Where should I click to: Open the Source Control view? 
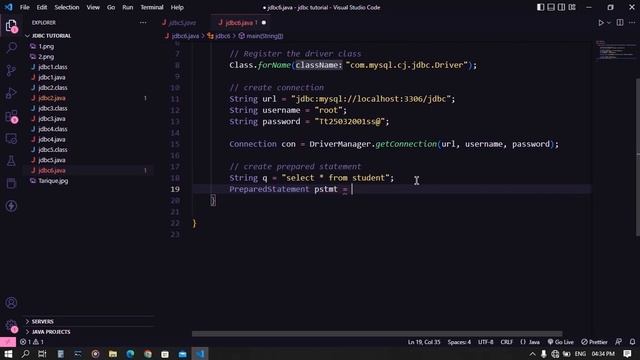point(11,70)
